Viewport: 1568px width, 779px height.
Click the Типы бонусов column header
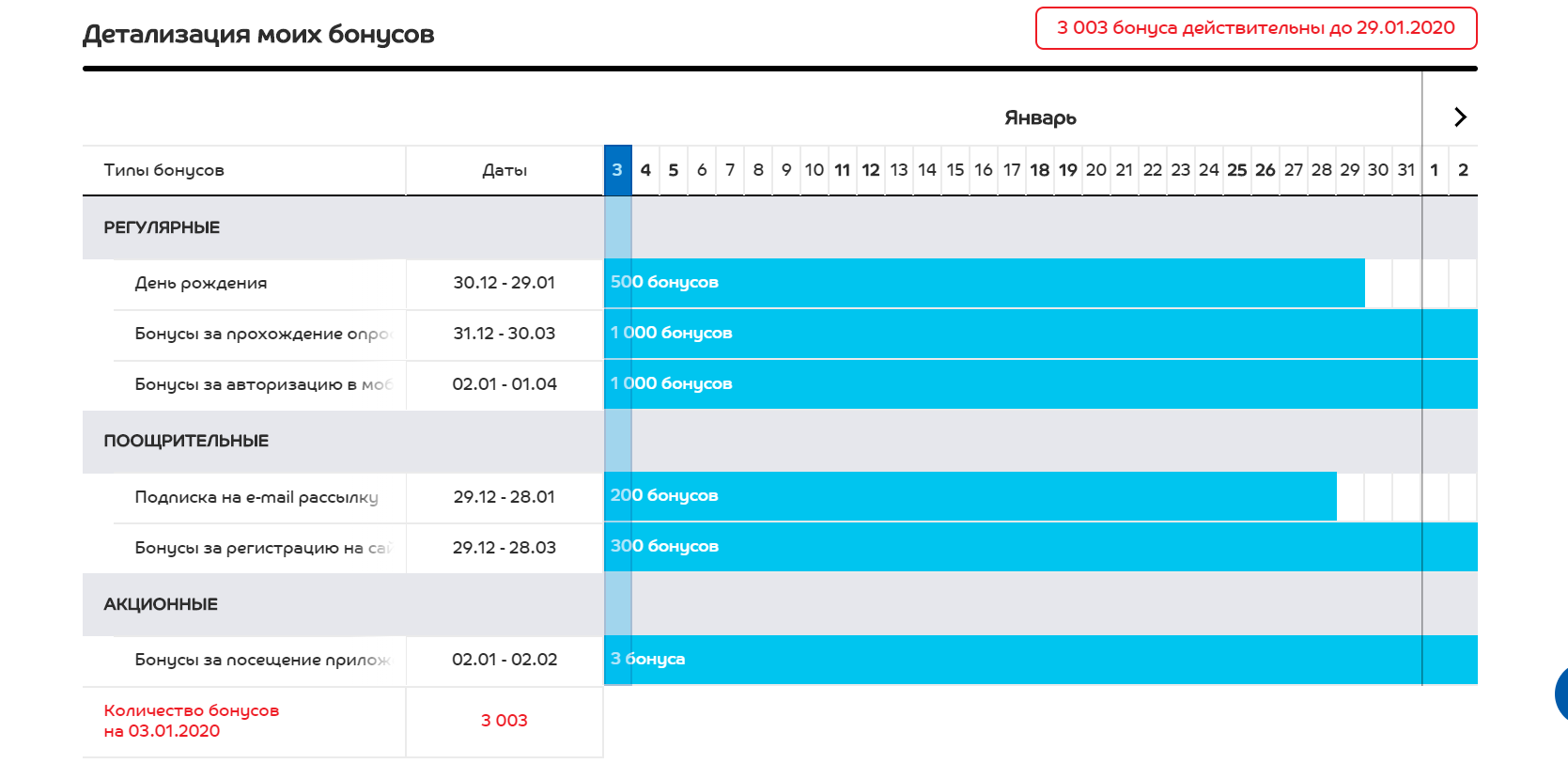(x=164, y=170)
